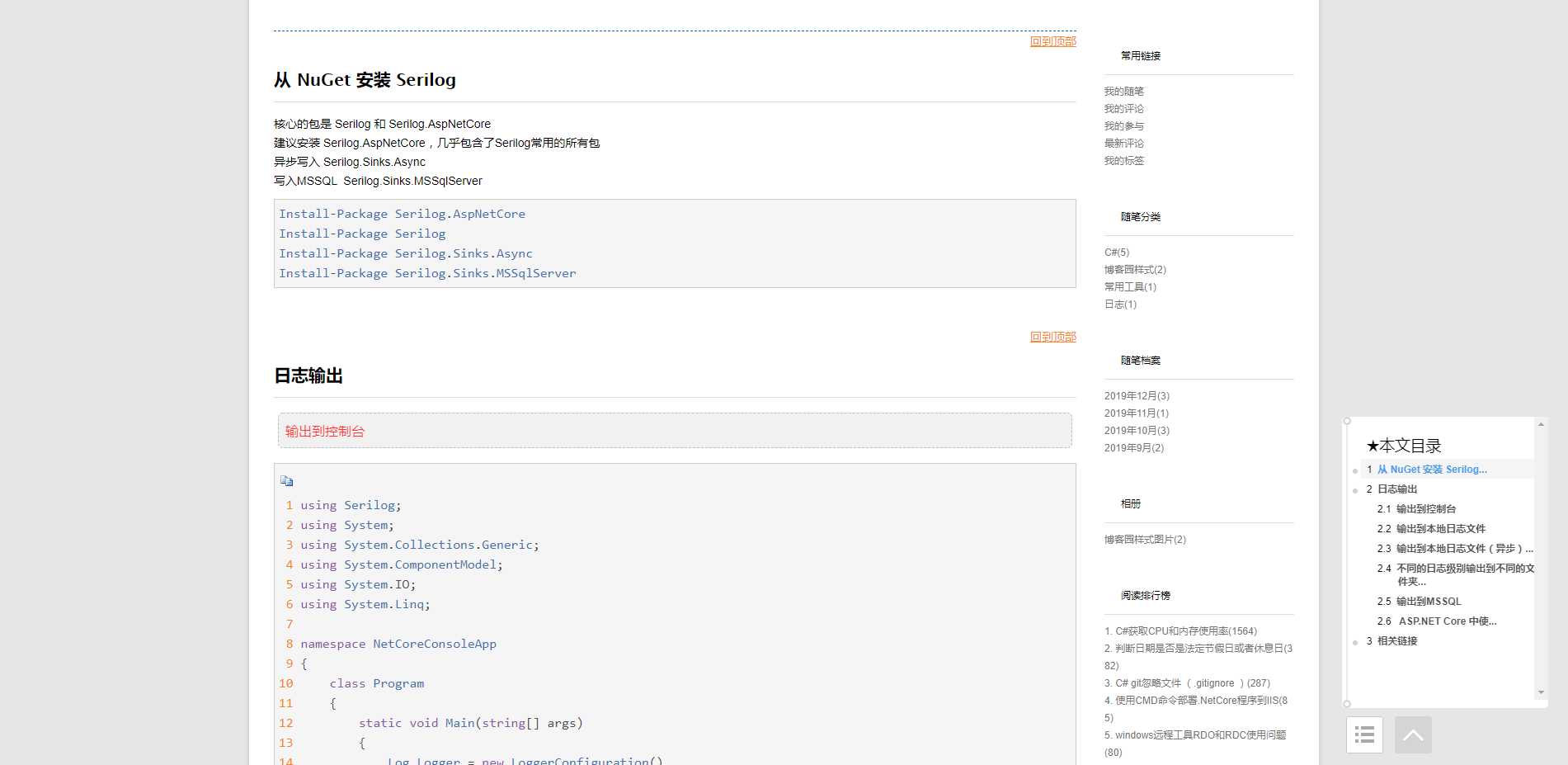This screenshot has width=1568, height=765.
Task: Jump to TOC item 2.4 不同的日志级别输出
Action: coord(1465,574)
